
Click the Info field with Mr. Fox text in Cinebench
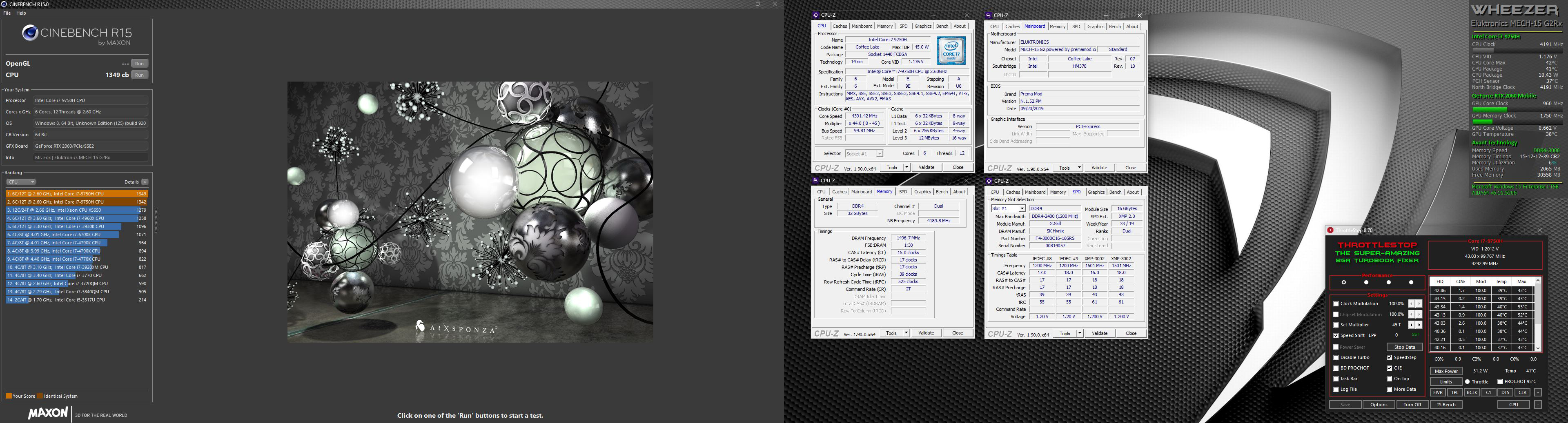91,157
